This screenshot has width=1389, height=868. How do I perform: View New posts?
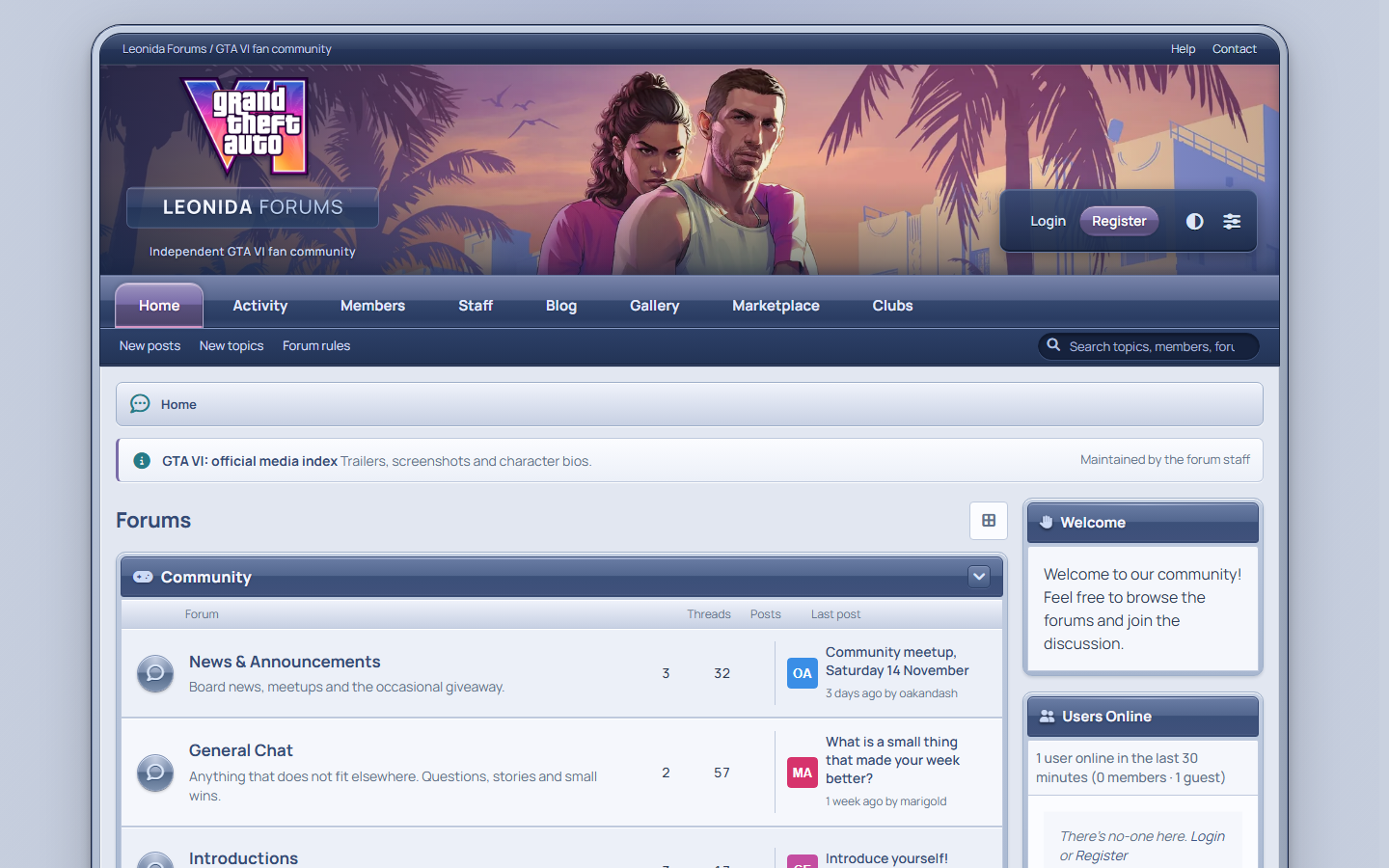pyautogui.click(x=150, y=345)
